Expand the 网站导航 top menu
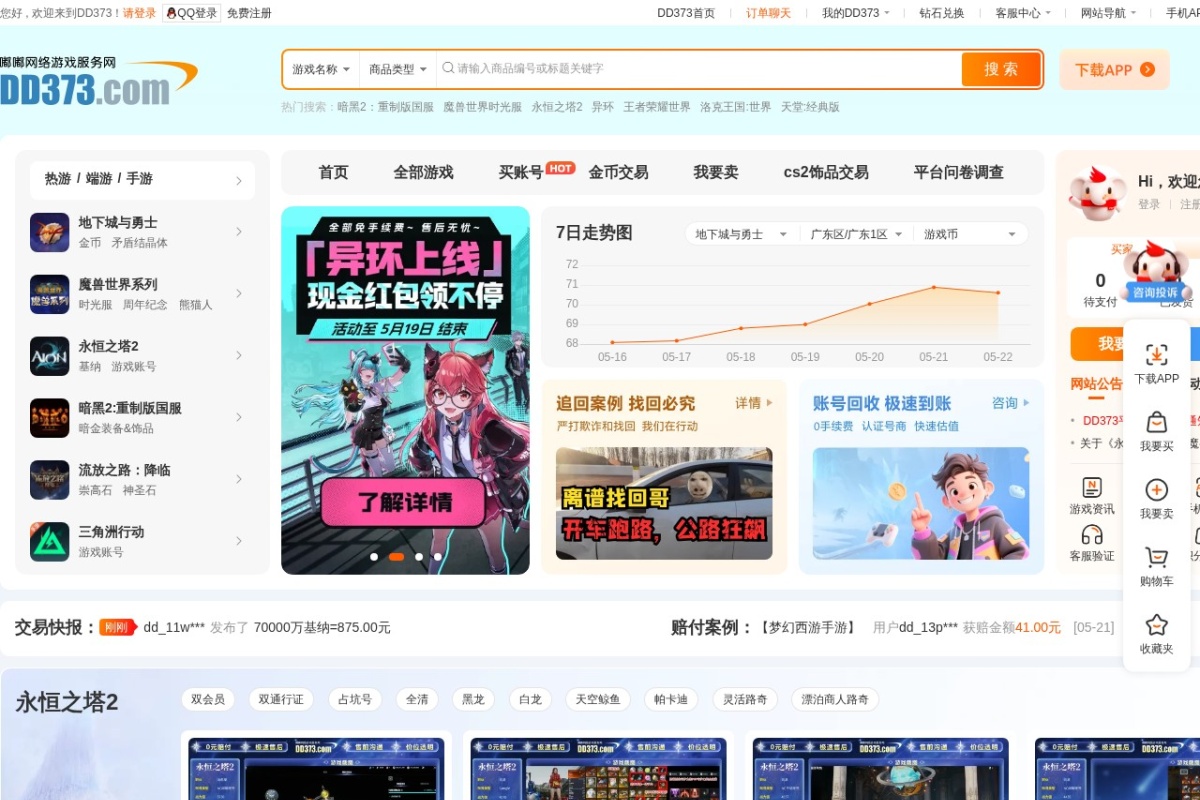 coord(1109,13)
